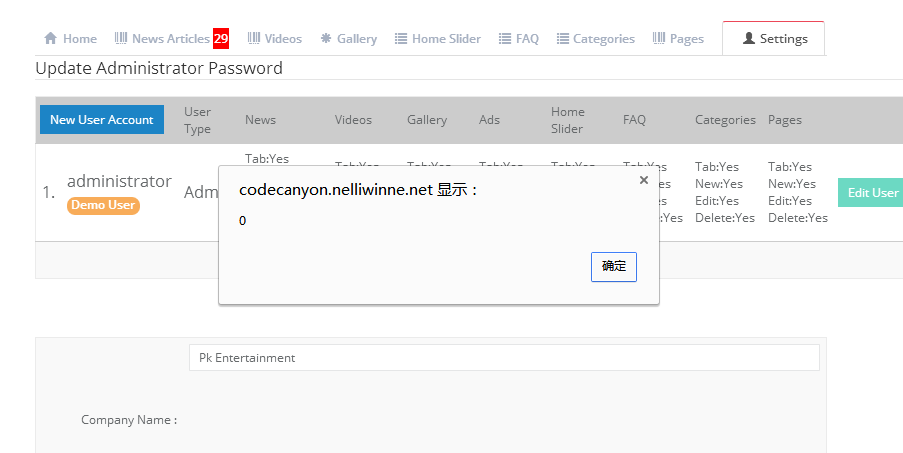
Task: Click the Pk Entertainment company name field
Action: (504, 357)
